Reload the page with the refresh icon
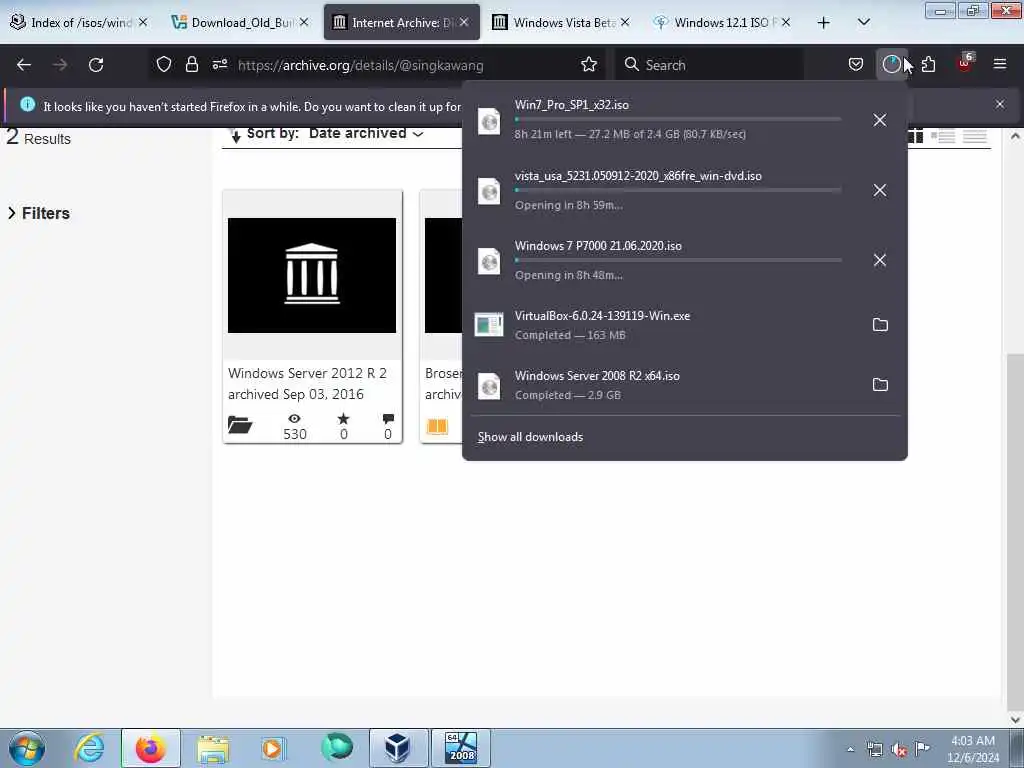This screenshot has width=1024, height=768. (96, 65)
